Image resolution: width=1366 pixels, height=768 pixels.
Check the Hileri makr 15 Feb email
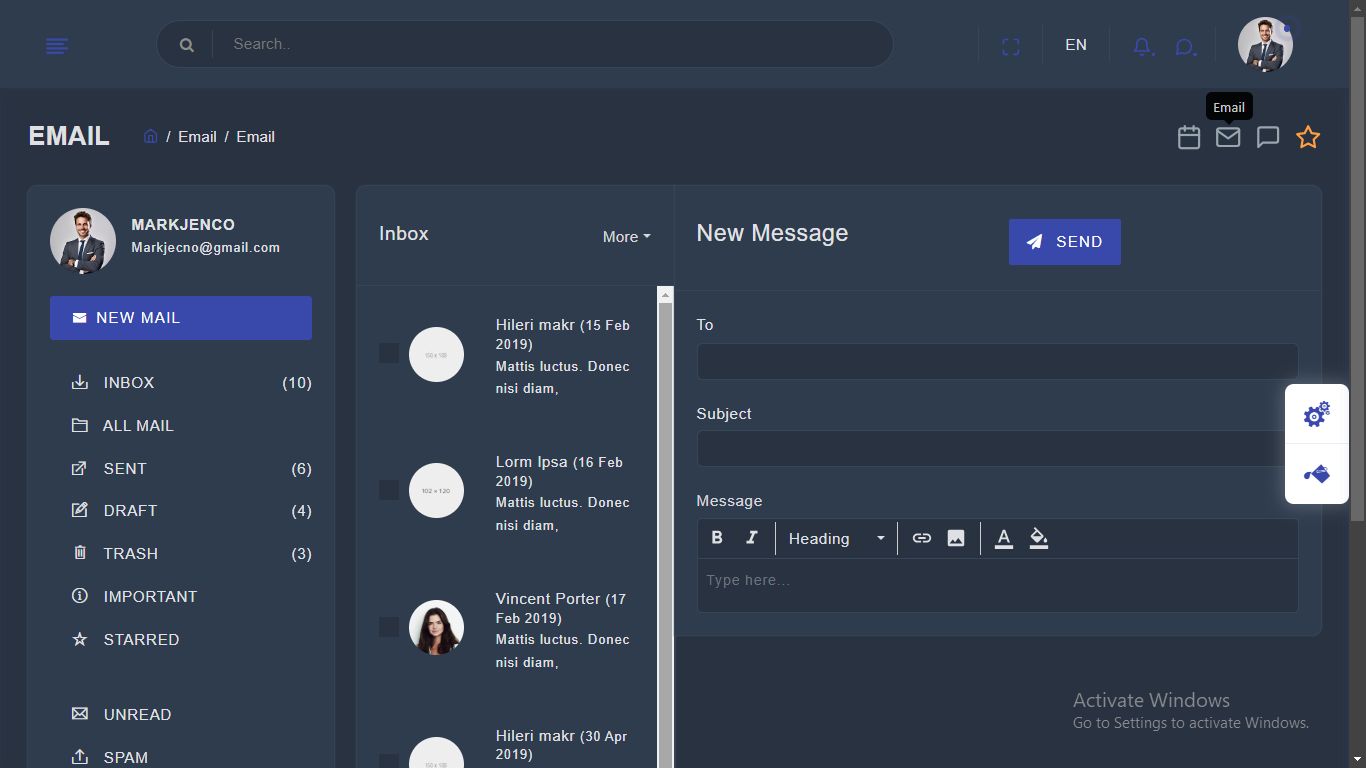point(389,353)
